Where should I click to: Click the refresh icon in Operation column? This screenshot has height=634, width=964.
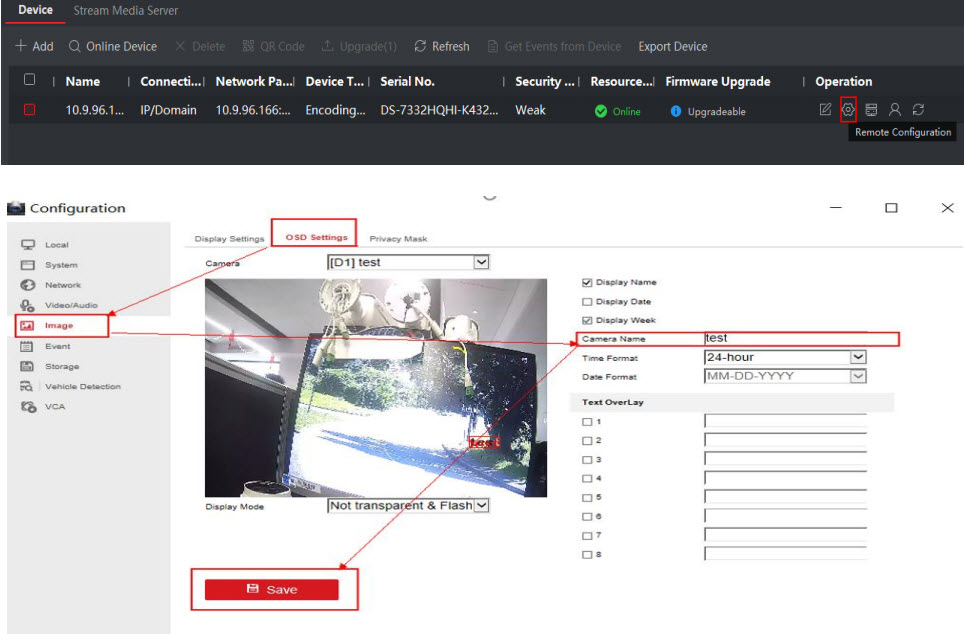coord(918,110)
